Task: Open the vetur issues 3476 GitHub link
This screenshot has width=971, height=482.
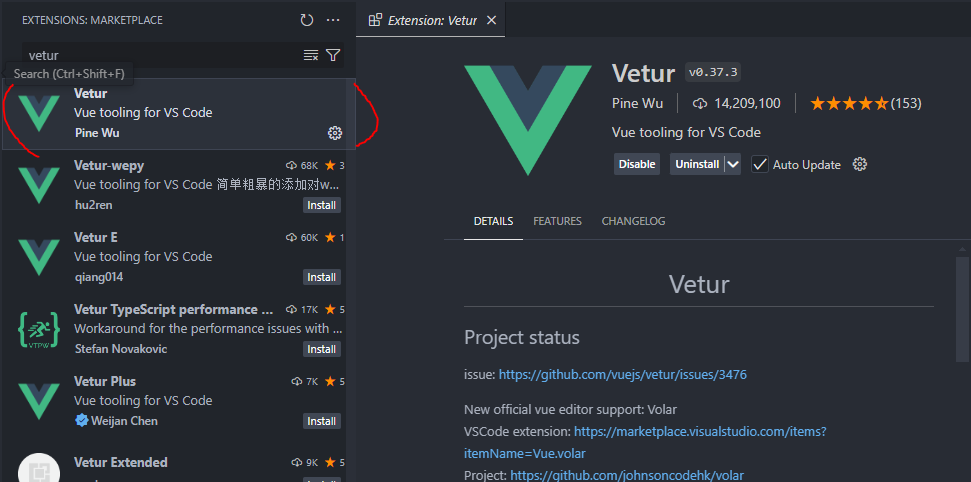Action: 622,374
